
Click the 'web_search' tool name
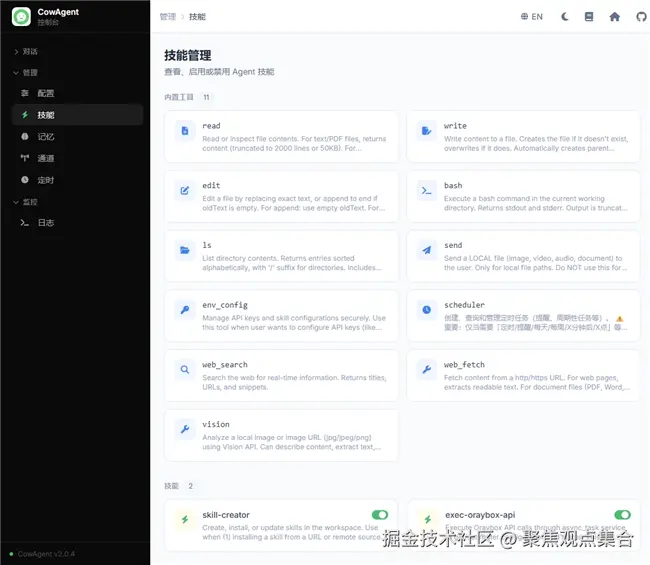click(225, 364)
